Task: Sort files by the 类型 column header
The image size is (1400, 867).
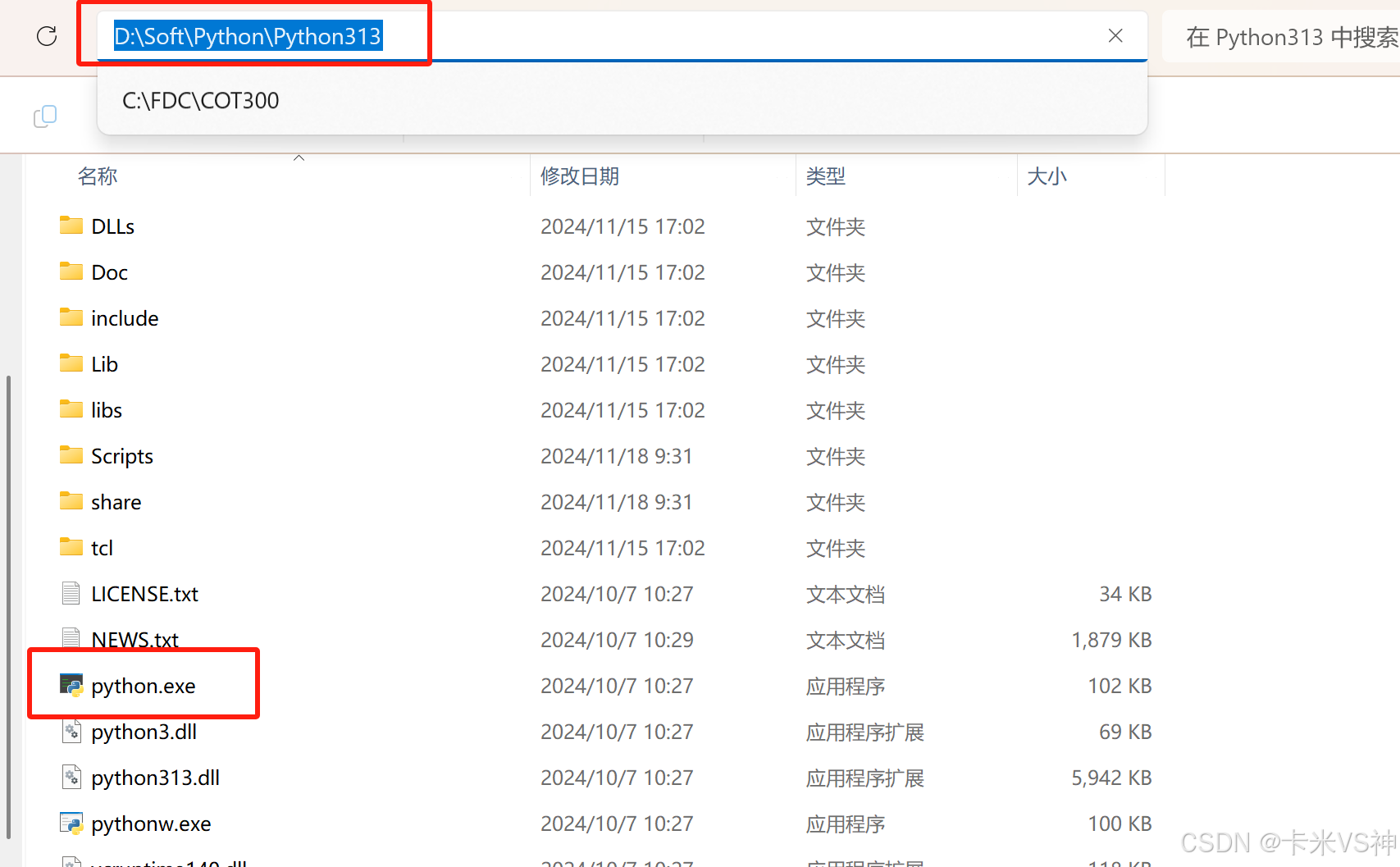Action: [x=826, y=176]
